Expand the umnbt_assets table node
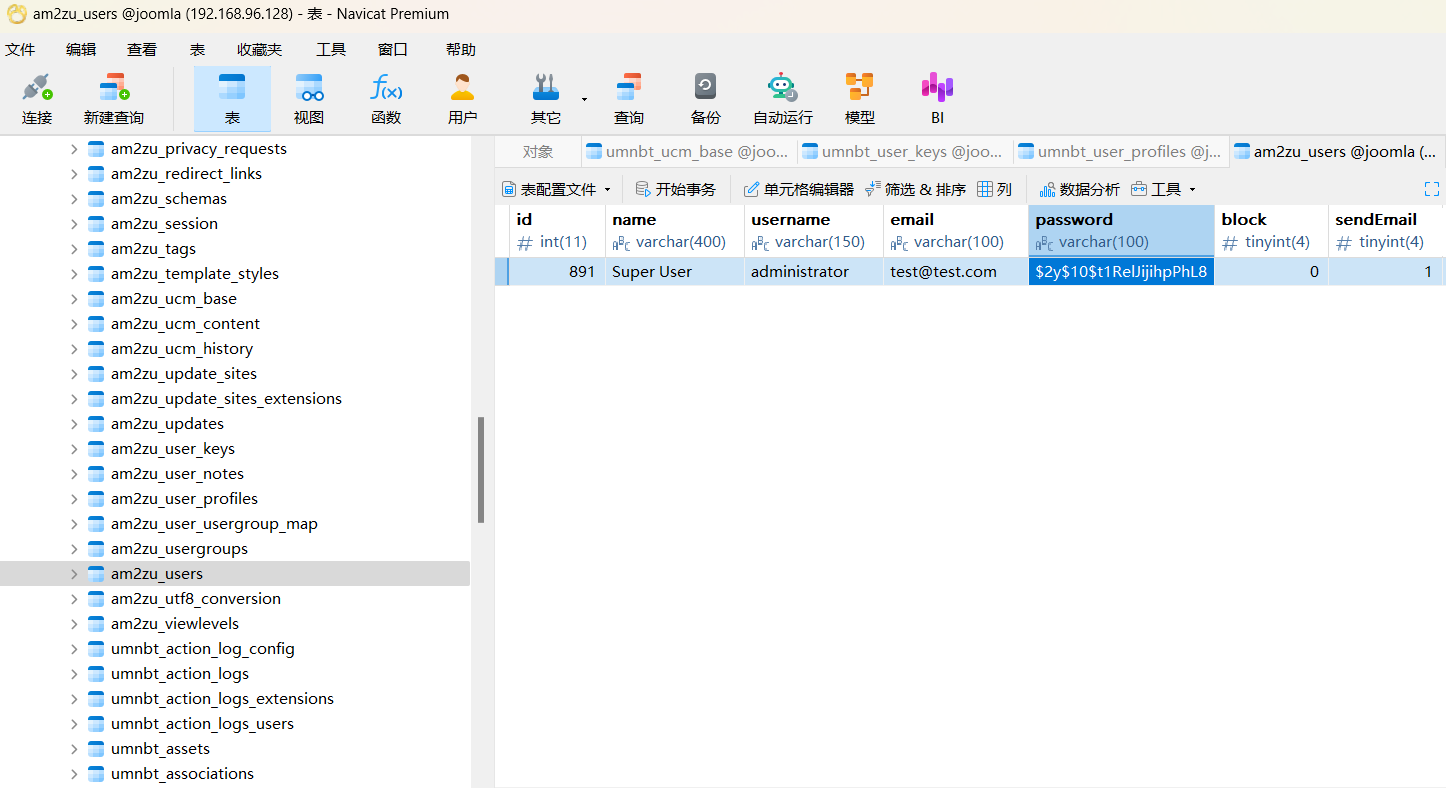 (x=74, y=749)
